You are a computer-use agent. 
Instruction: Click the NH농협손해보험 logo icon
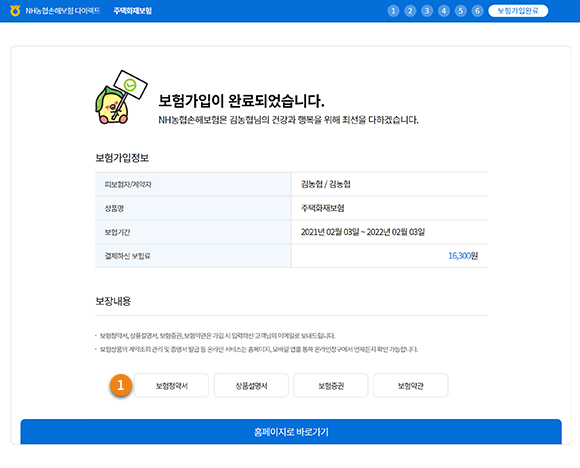[x=15, y=11]
